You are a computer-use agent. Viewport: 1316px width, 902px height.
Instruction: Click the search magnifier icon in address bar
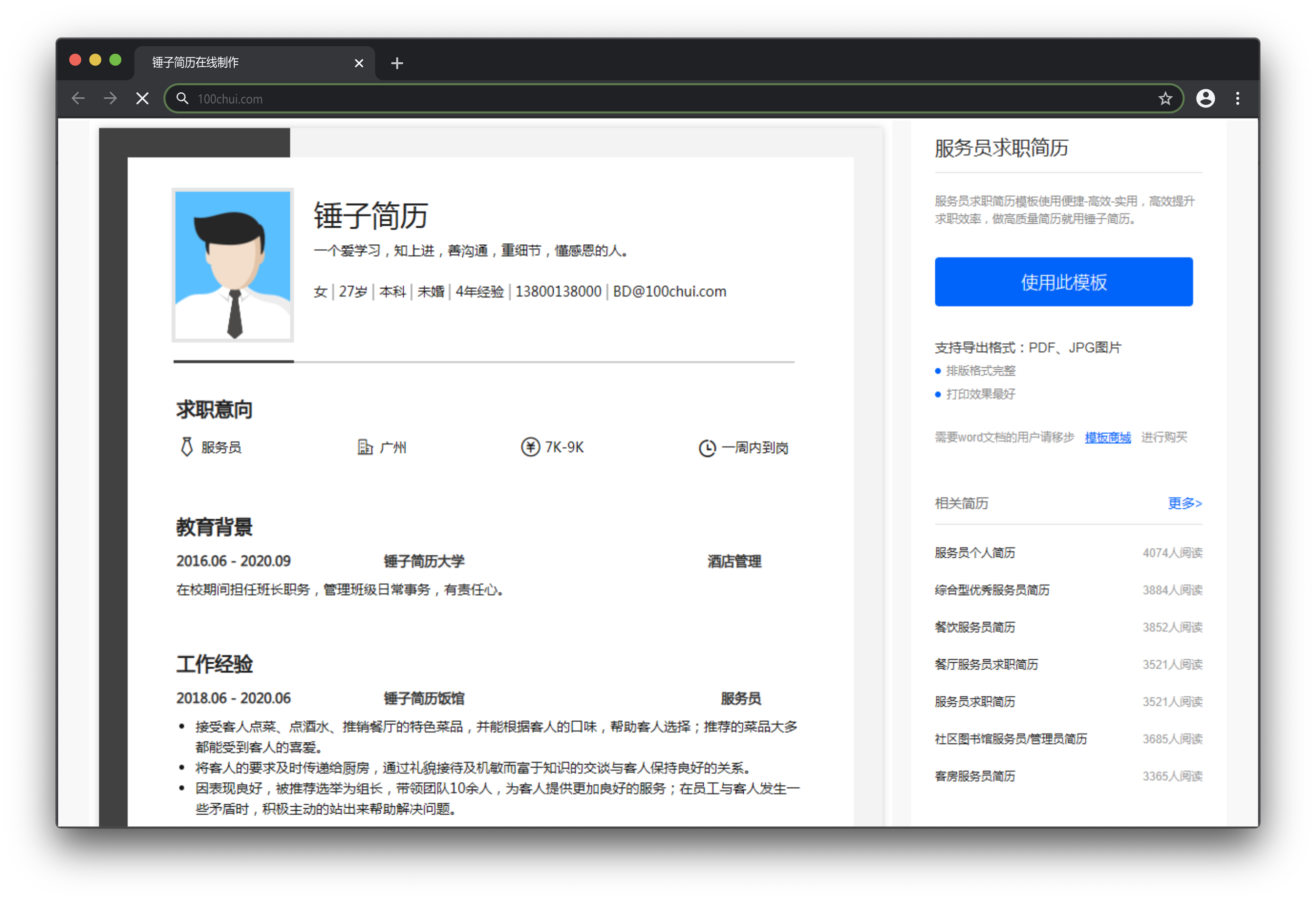click(x=182, y=99)
